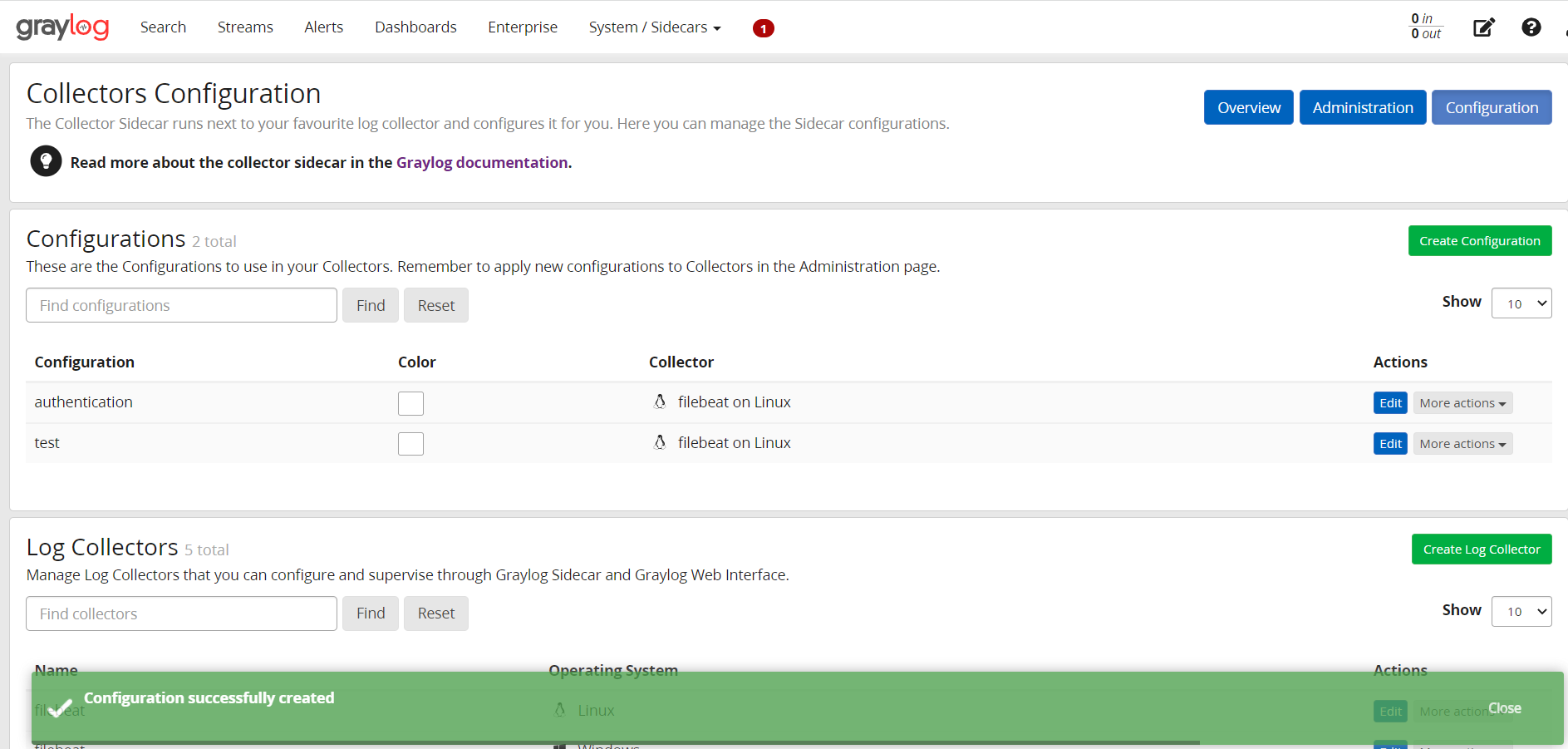Screen dimensions: 1568x749
Task: Click the Configuration column header
Action: (84, 362)
